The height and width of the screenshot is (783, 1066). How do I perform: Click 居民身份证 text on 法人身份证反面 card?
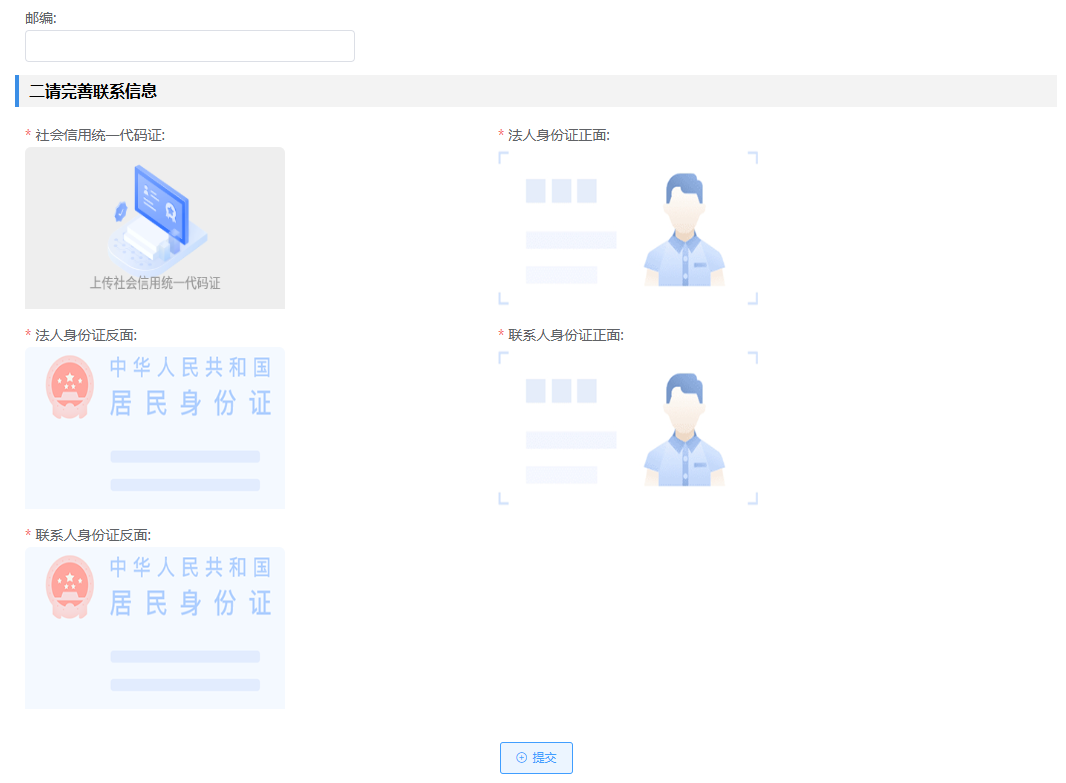click(190, 403)
